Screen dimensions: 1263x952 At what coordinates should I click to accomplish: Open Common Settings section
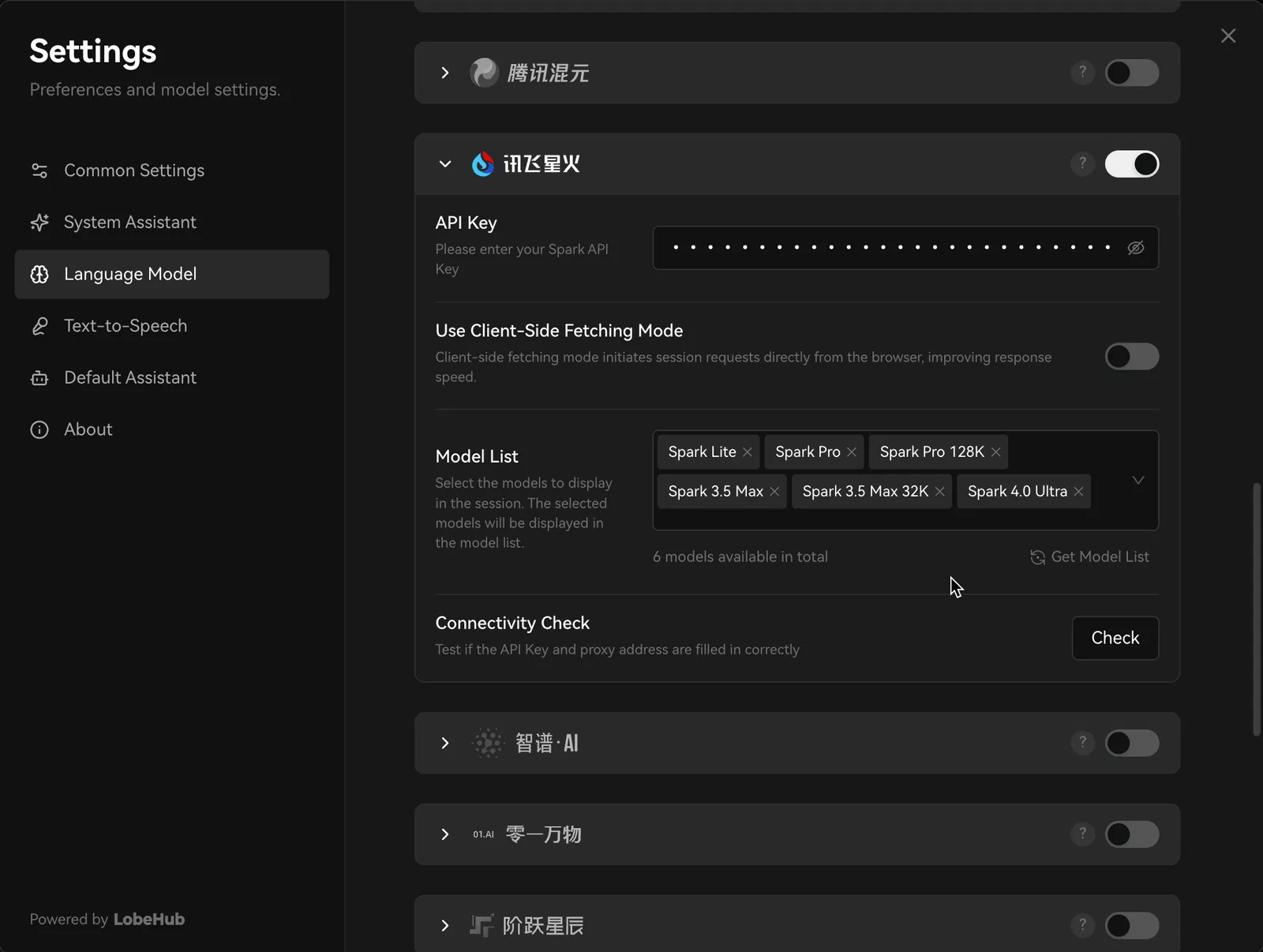[x=172, y=171]
